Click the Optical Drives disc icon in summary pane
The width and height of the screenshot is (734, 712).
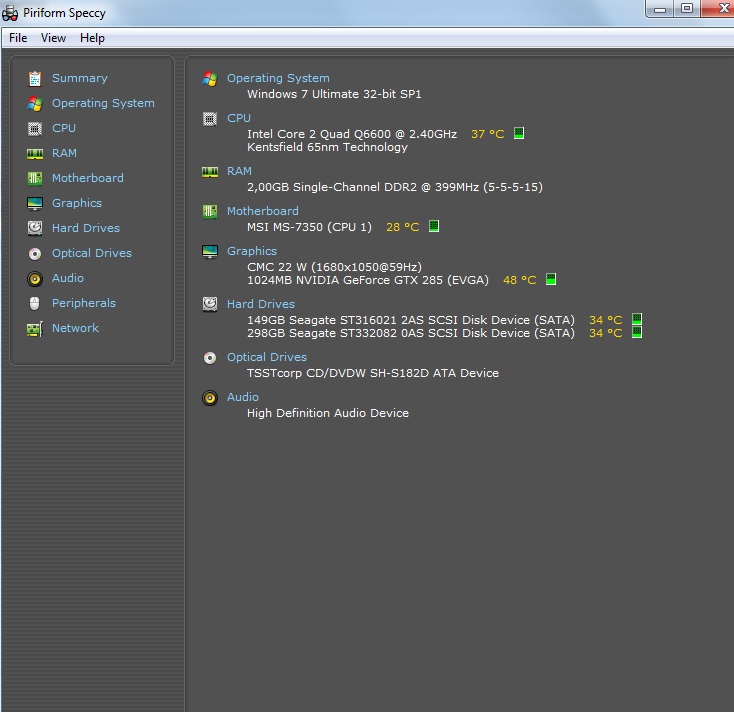point(210,358)
